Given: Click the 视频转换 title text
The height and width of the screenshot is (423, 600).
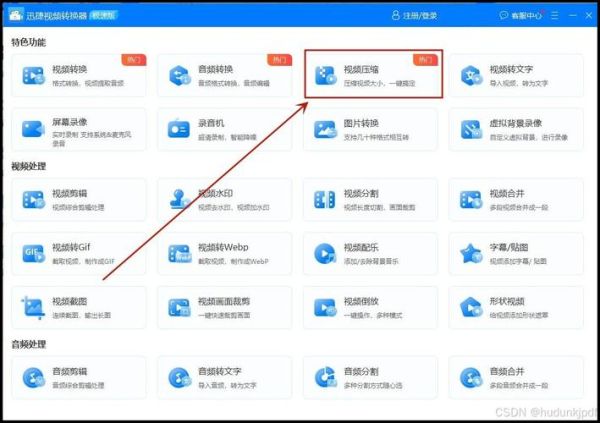Looking at the screenshot, I should pos(70,69).
